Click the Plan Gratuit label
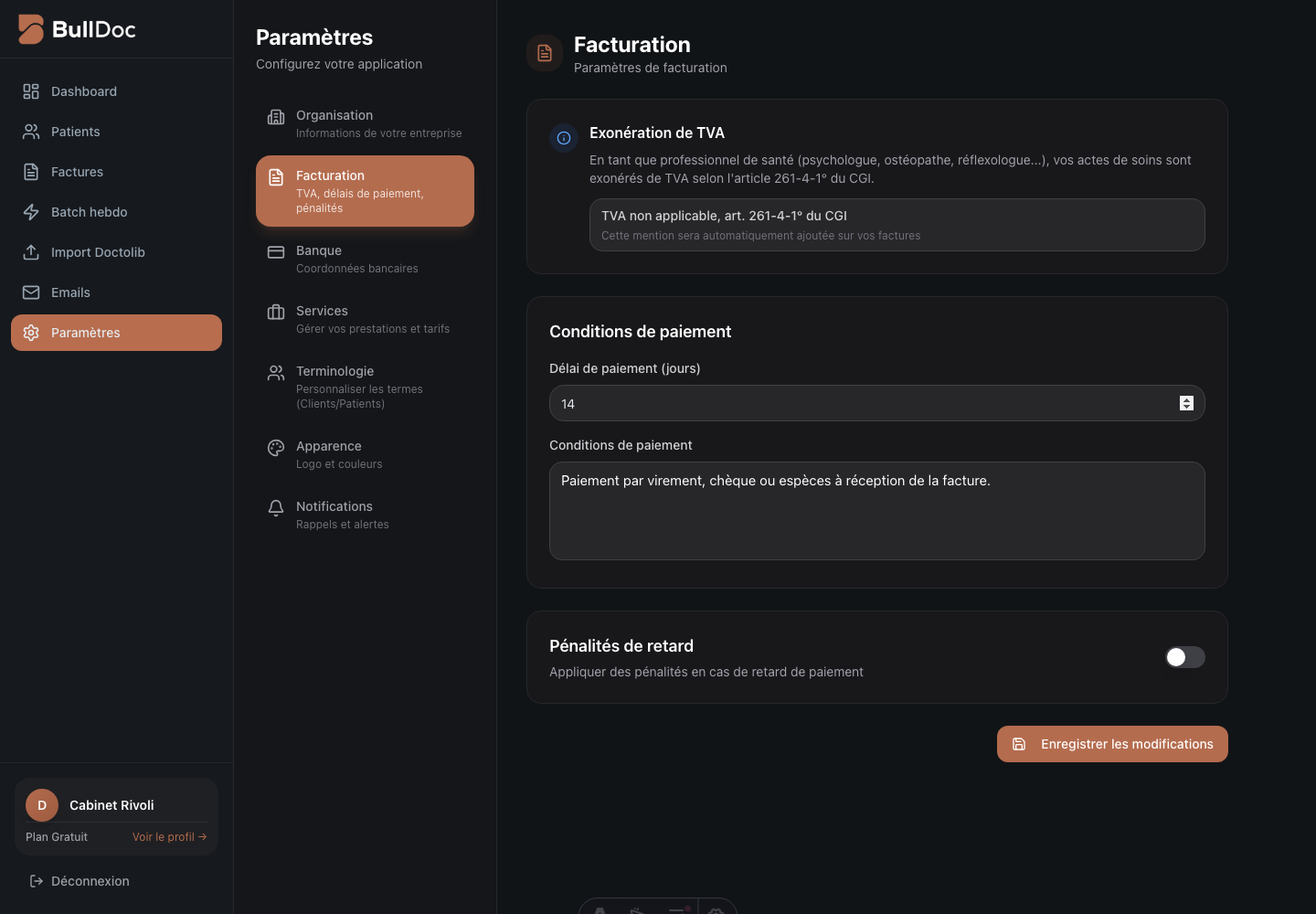This screenshot has width=1316, height=914. pyautogui.click(x=57, y=837)
